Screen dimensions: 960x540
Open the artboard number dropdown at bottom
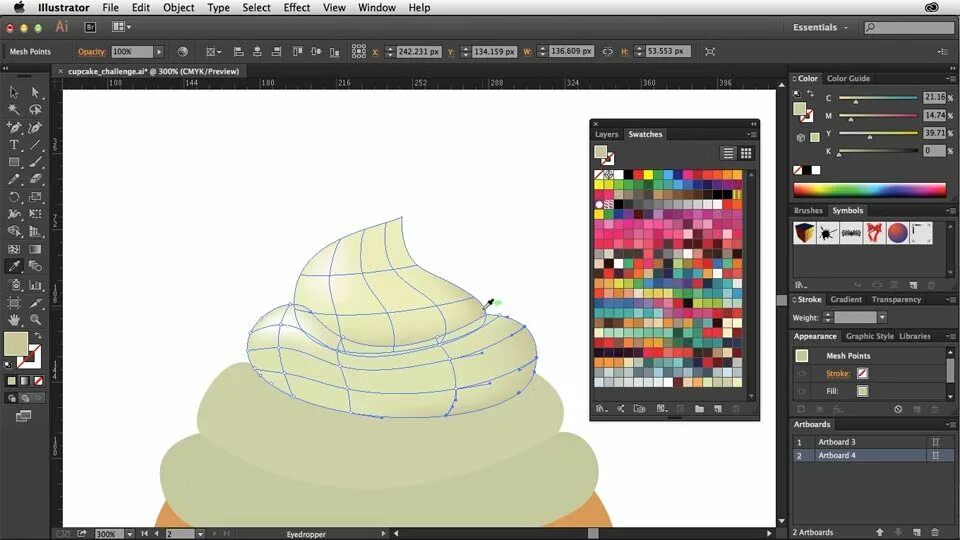200,534
